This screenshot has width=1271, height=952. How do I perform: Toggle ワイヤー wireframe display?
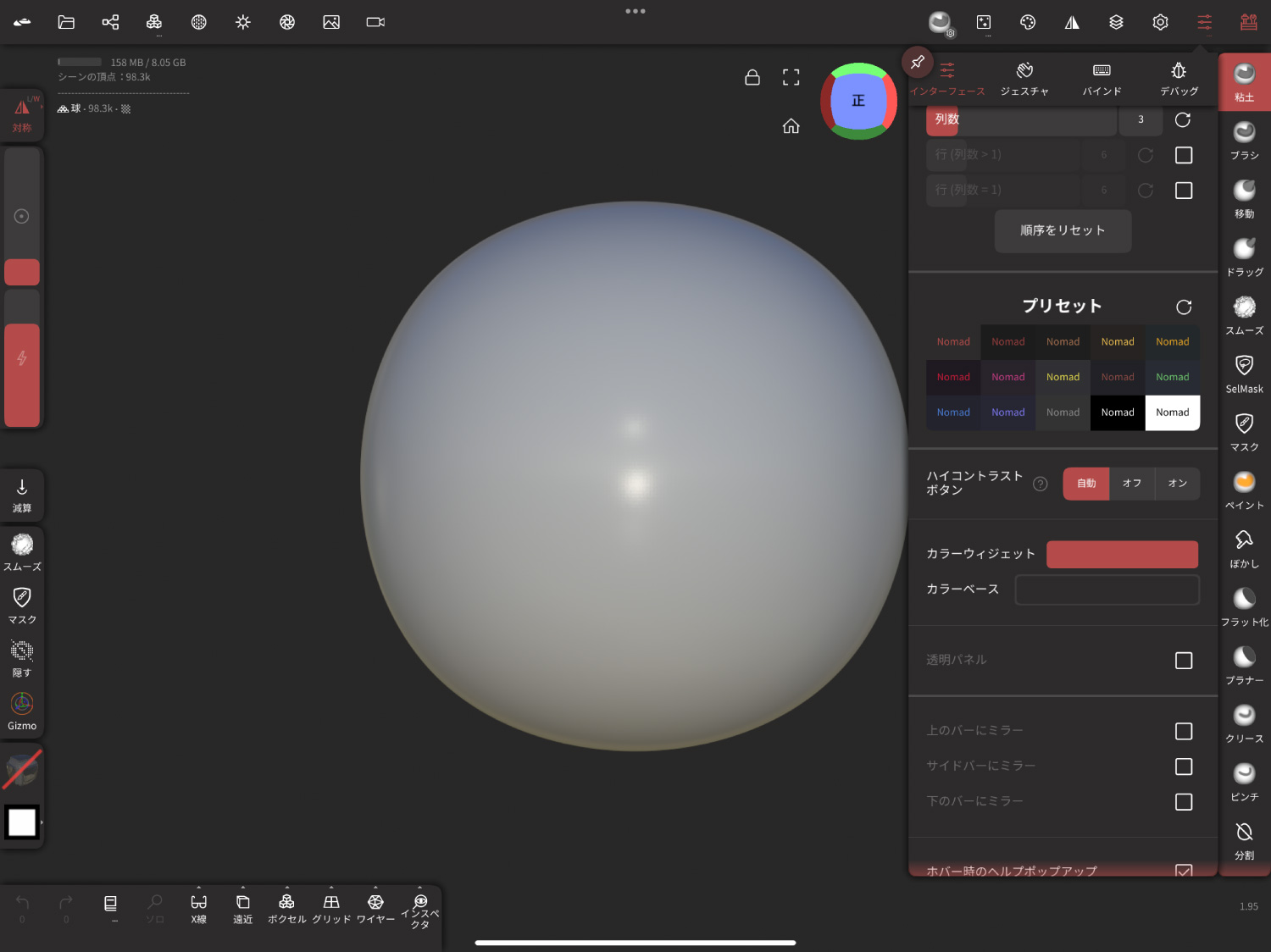(x=375, y=908)
